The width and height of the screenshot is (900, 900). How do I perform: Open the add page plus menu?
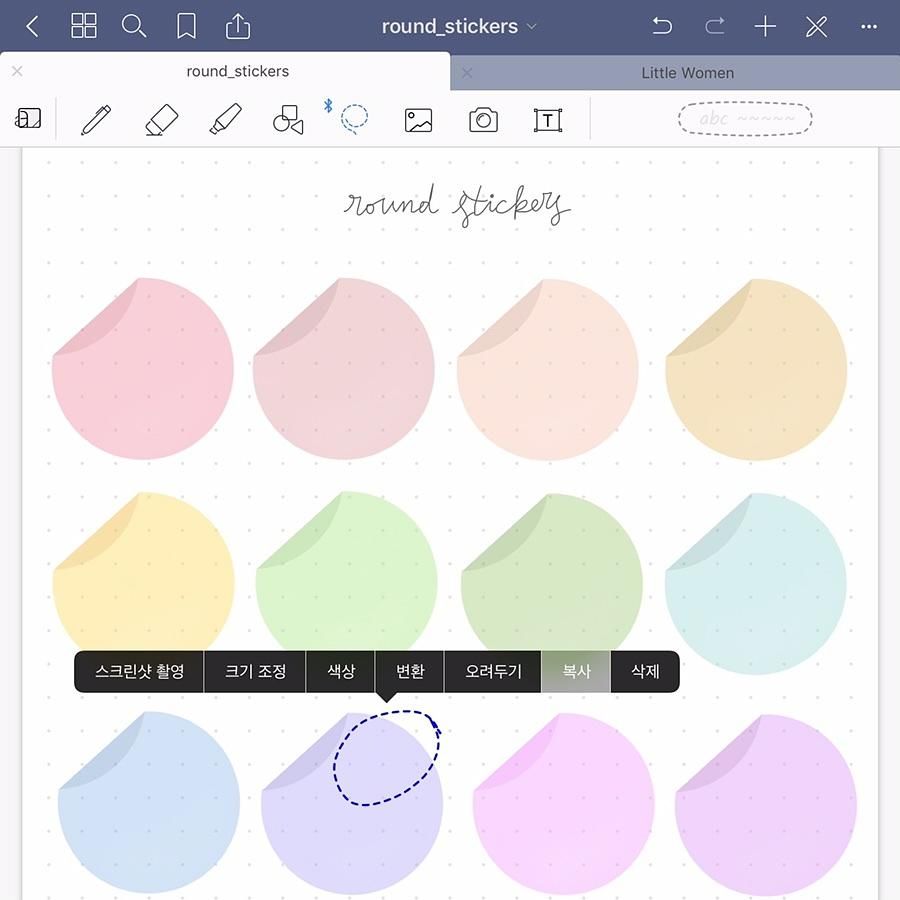[x=765, y=27]
